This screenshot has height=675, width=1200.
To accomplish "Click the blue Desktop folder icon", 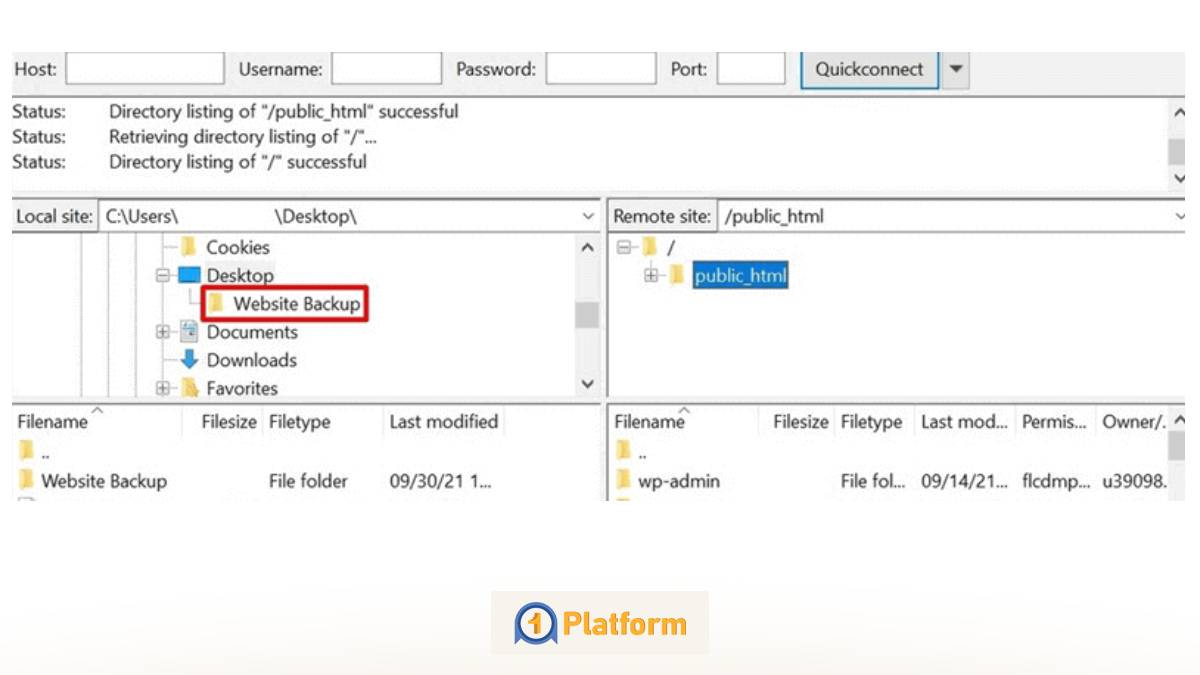I will click(x=191, y=275).
